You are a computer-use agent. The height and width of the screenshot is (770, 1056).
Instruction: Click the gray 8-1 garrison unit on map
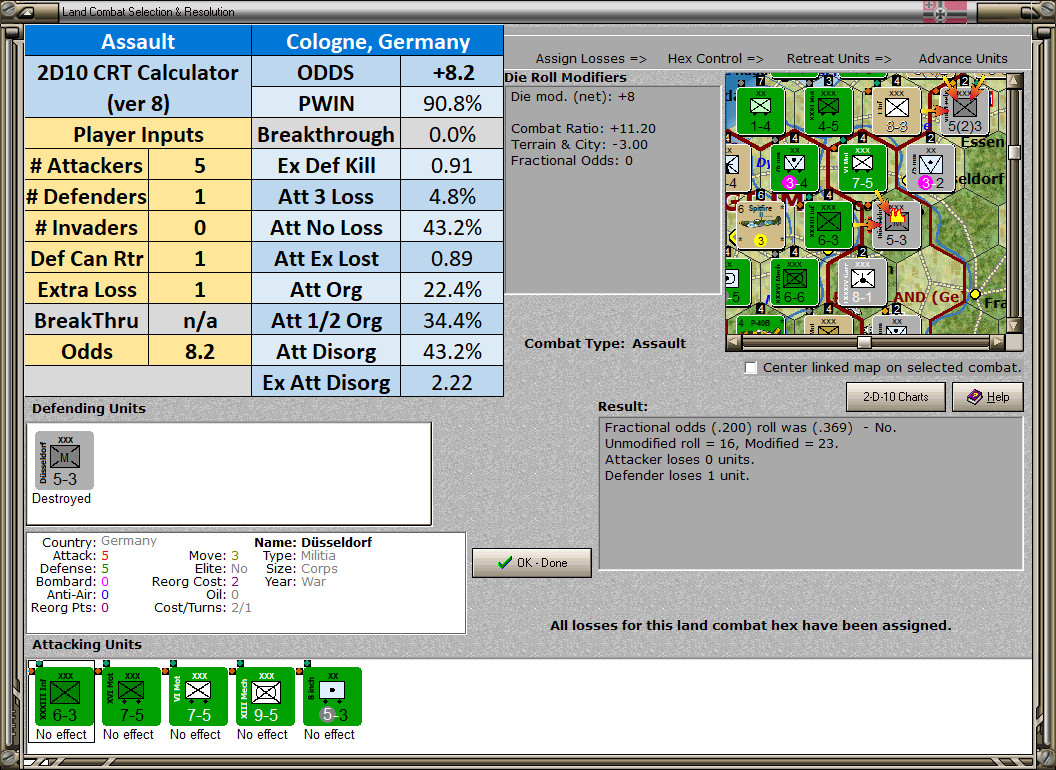click(862, 282)
